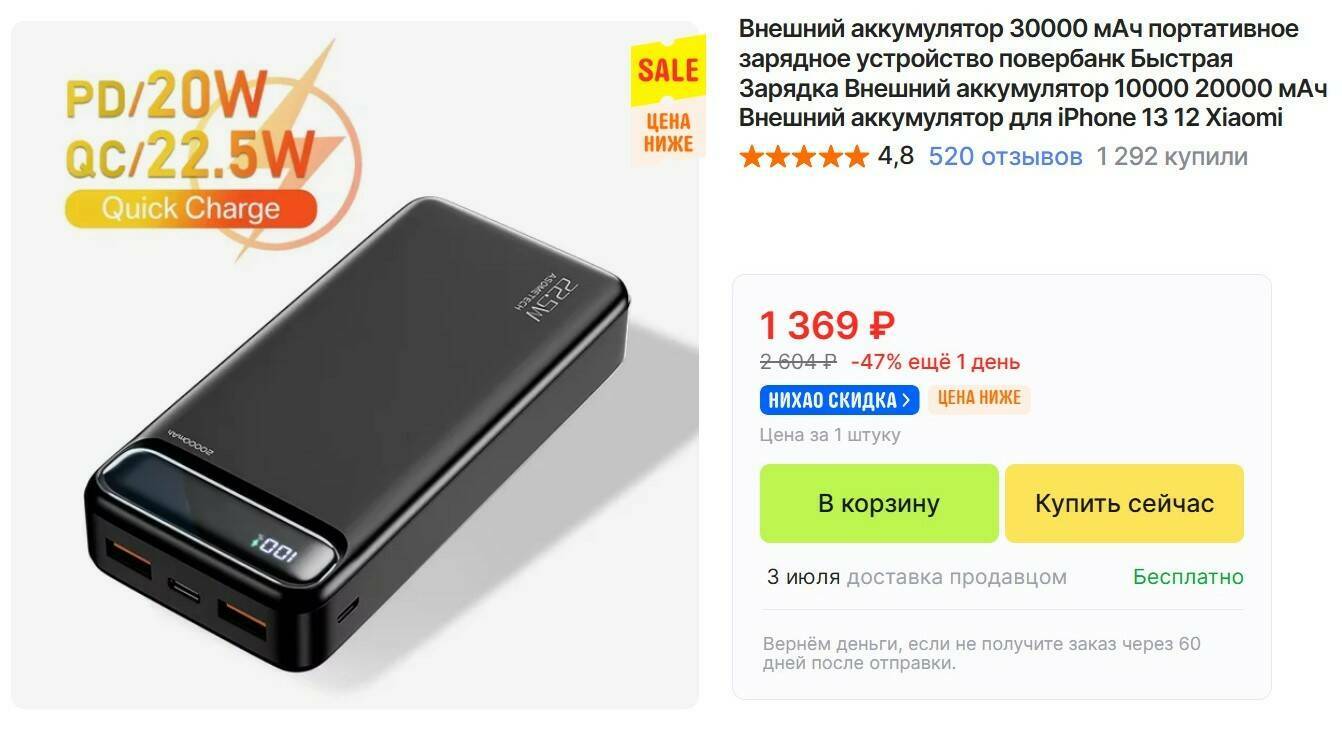This screenshot has width=1342, height=741.
Task: Click the product title text
Action: [x=1032, y=73]
